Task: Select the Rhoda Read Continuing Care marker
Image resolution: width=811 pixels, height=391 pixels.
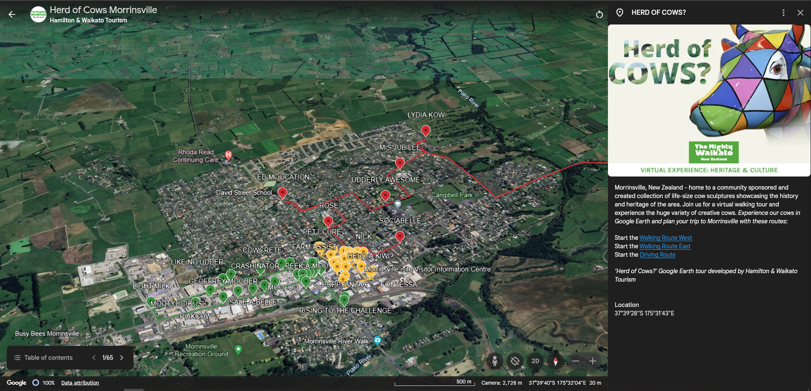Action: (228, 154)
